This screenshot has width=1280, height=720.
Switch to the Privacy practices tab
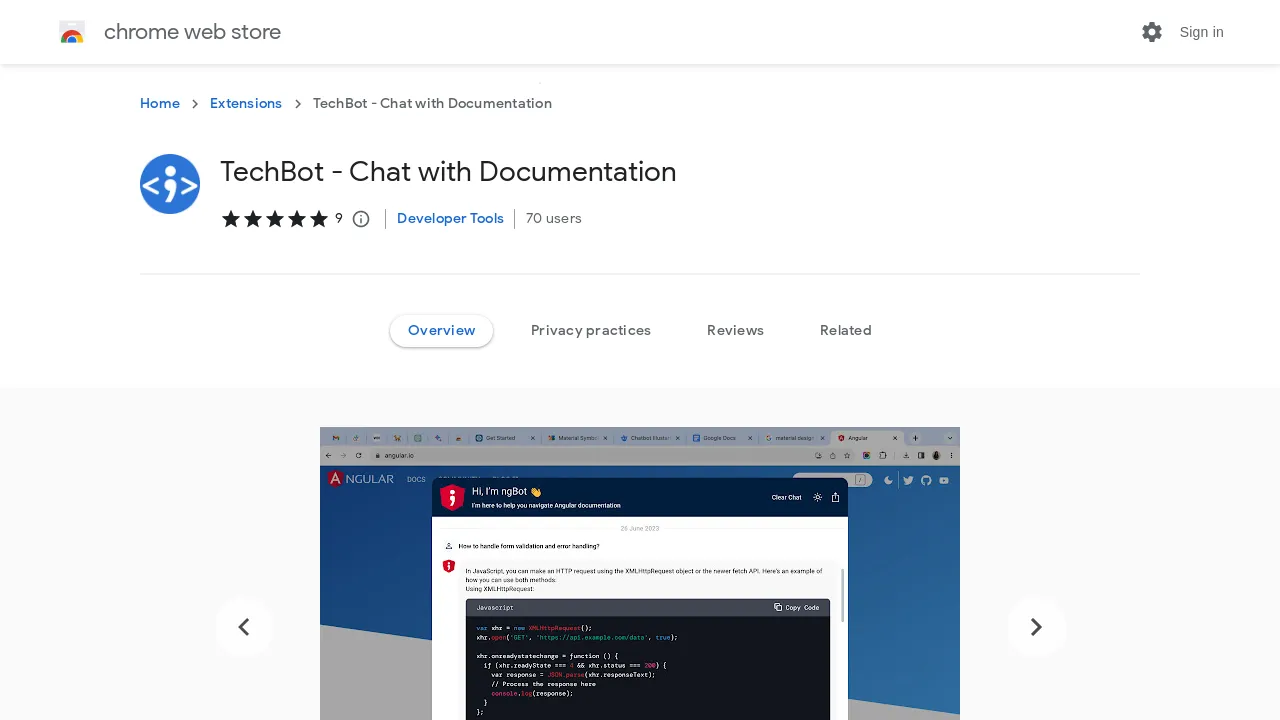[x=591, y=330]
